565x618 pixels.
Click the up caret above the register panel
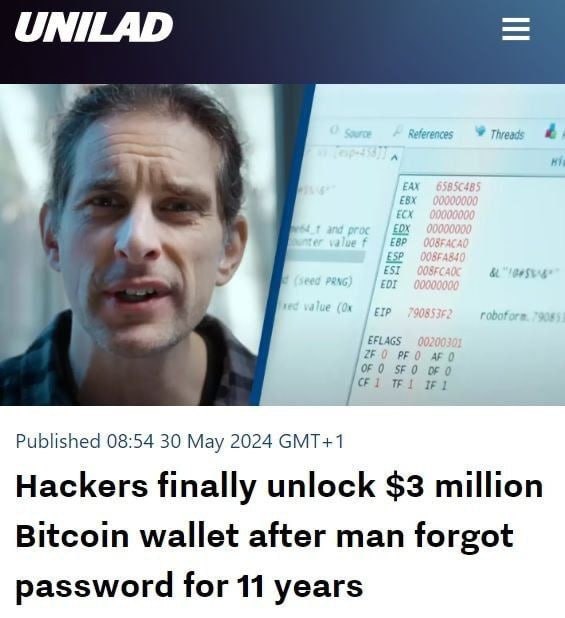tap(394, 158)
